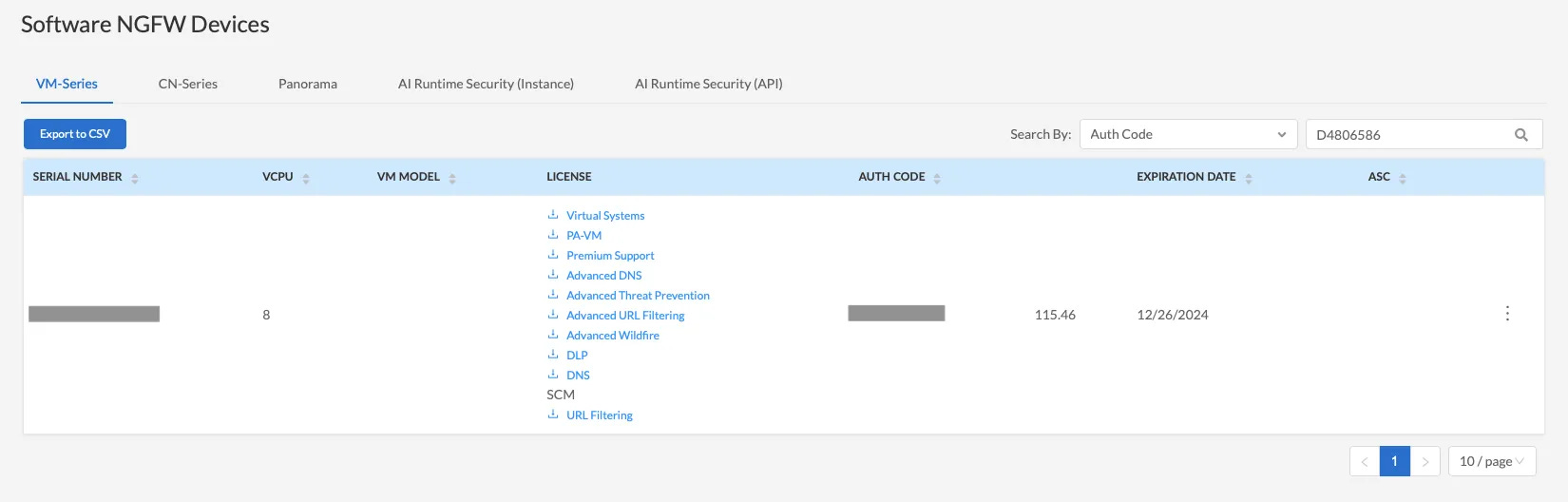Switch to the Panorama tab
The width and height of the screenshot is (1568, 502).
[308, 84]
